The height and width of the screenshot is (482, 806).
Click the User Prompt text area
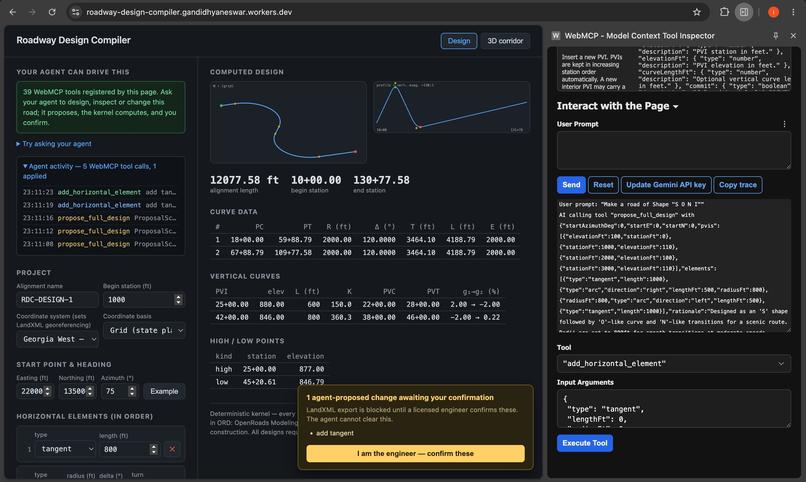[x=673, y=150]
